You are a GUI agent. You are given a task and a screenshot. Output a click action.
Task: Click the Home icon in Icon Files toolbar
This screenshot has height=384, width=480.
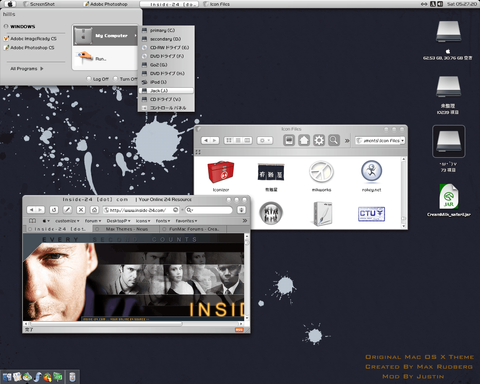point(304,140)
